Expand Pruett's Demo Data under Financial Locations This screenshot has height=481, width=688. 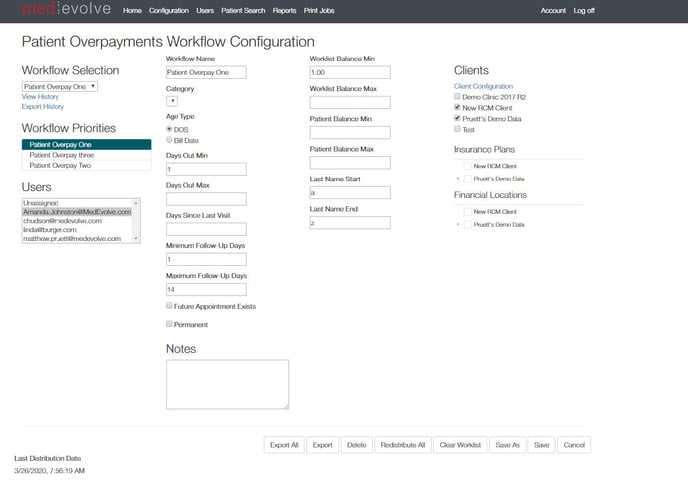click(x=457, y=224)
